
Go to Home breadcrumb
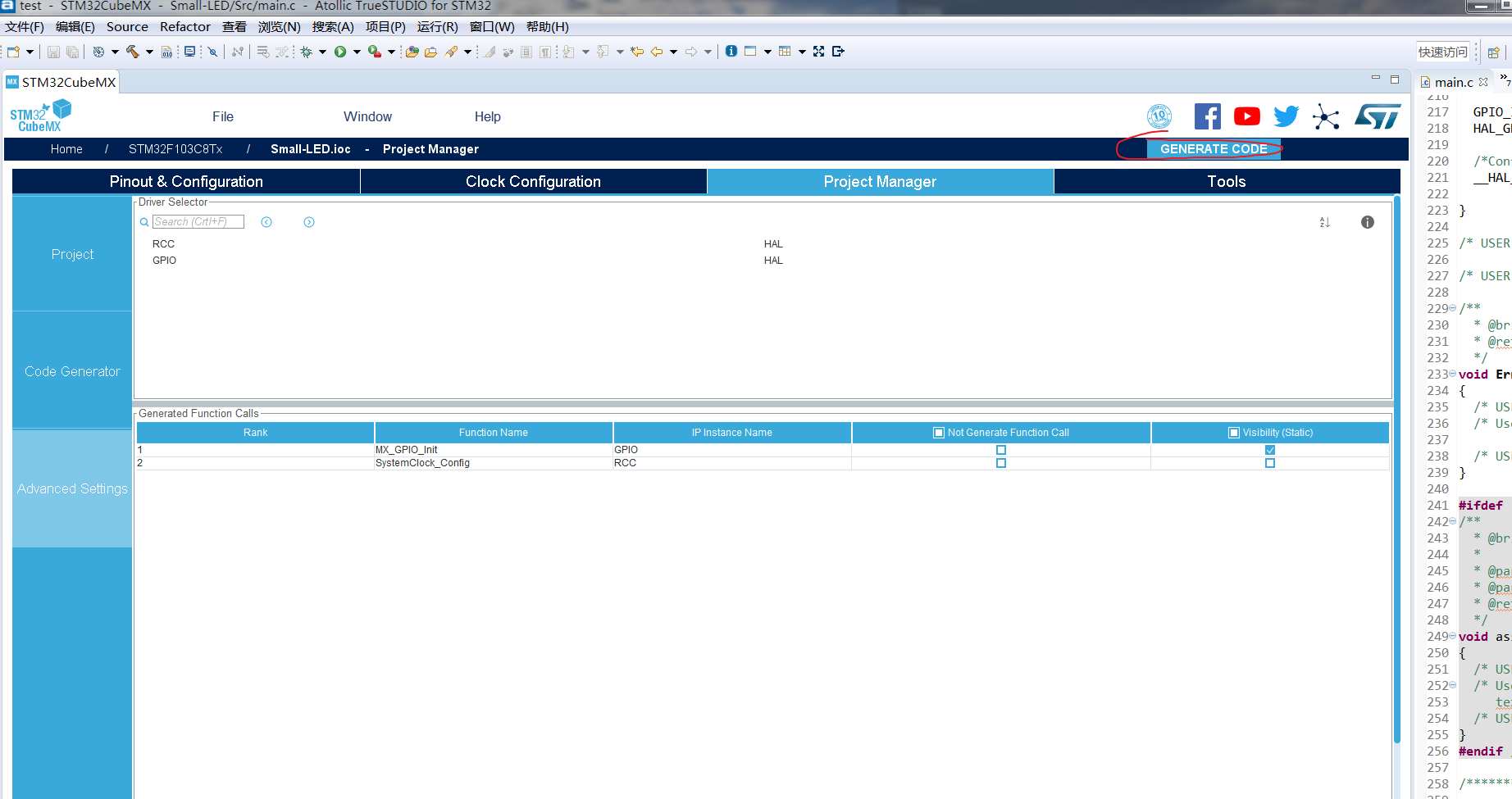(x=66, y=149)
